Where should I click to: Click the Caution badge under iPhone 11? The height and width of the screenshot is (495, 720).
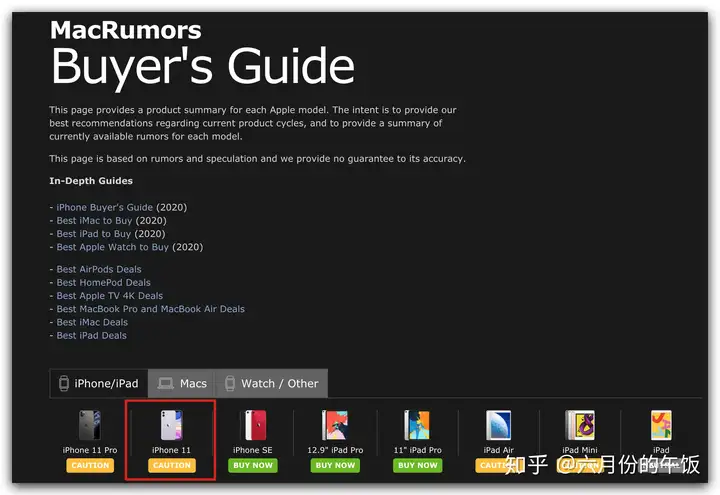pos(172,466)
